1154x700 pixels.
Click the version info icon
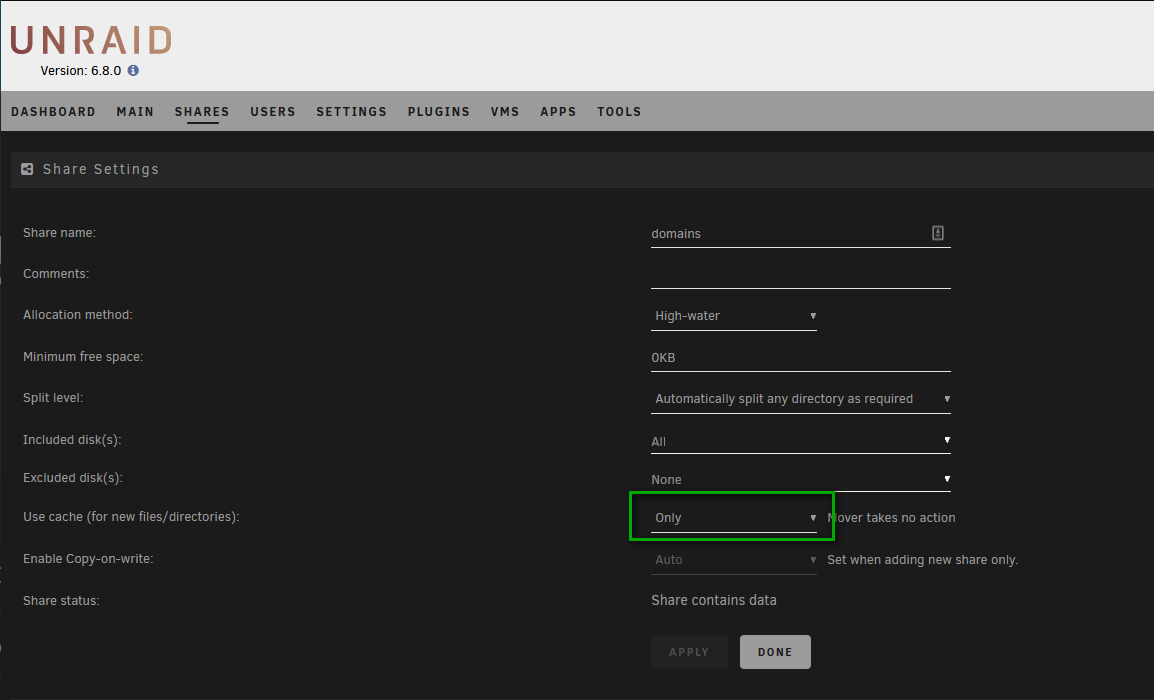133,71
